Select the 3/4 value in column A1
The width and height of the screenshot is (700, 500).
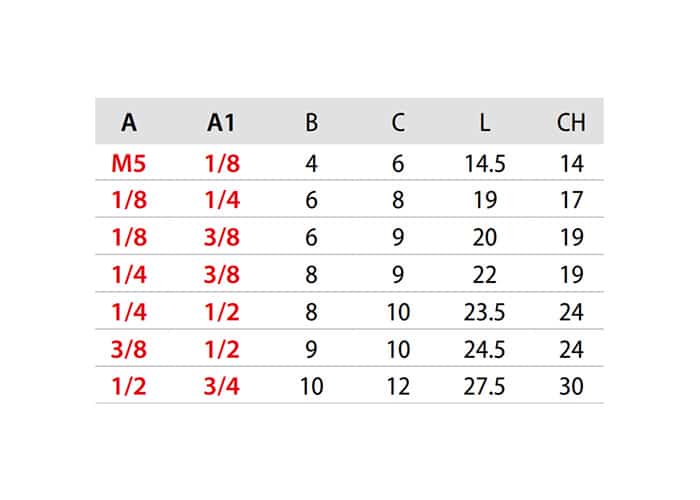tap(221, 386)
